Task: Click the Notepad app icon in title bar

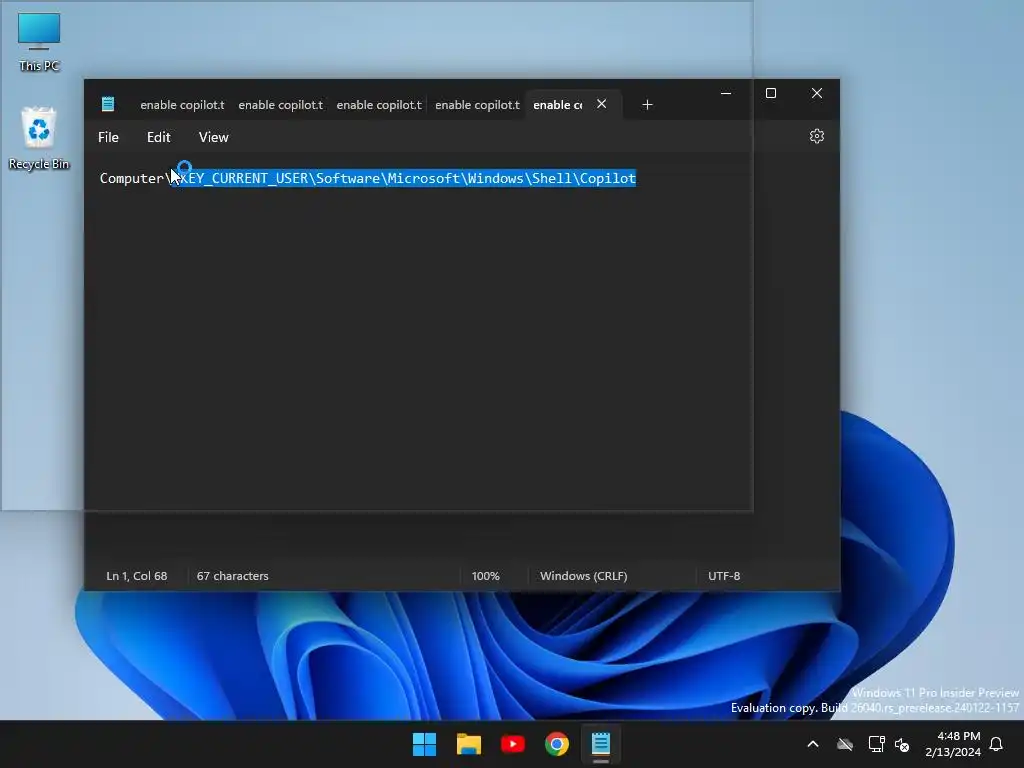Action: tap(108, 104)
